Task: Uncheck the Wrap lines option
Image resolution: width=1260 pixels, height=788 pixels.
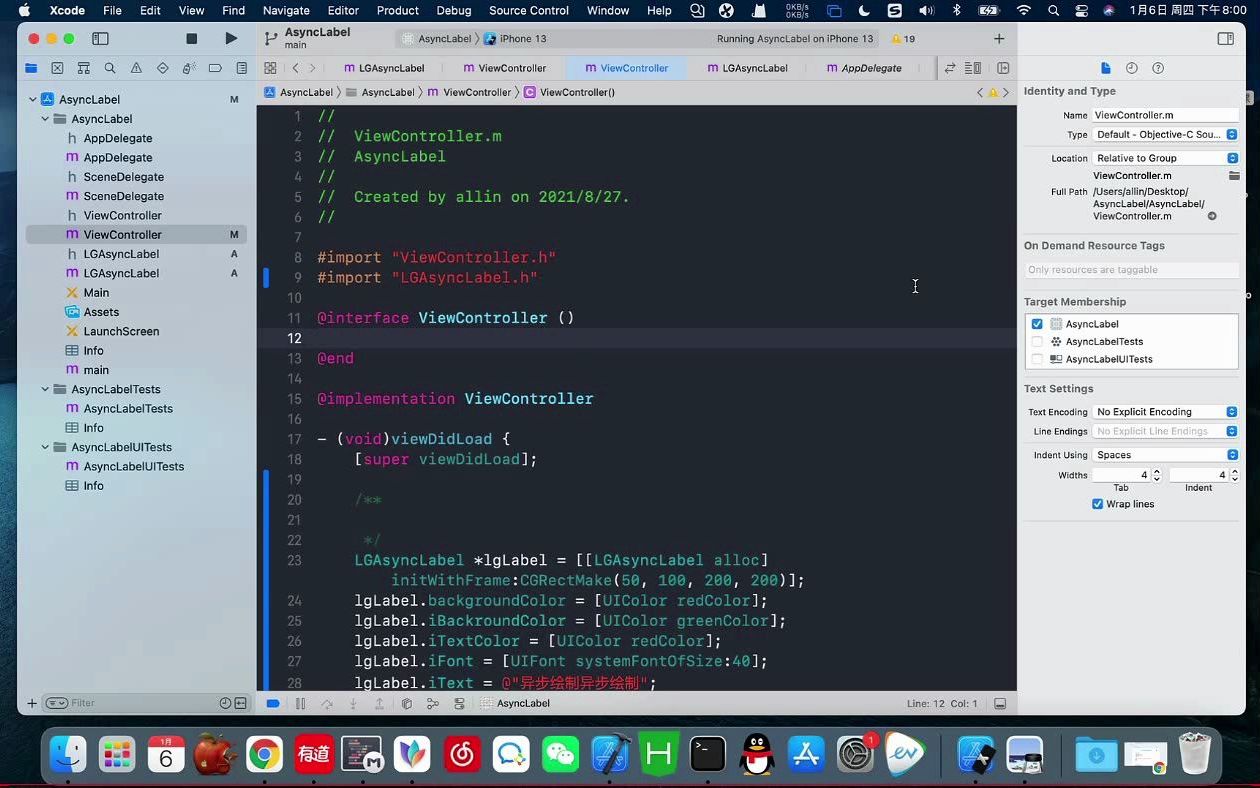Action: (x=1098, y=504)
